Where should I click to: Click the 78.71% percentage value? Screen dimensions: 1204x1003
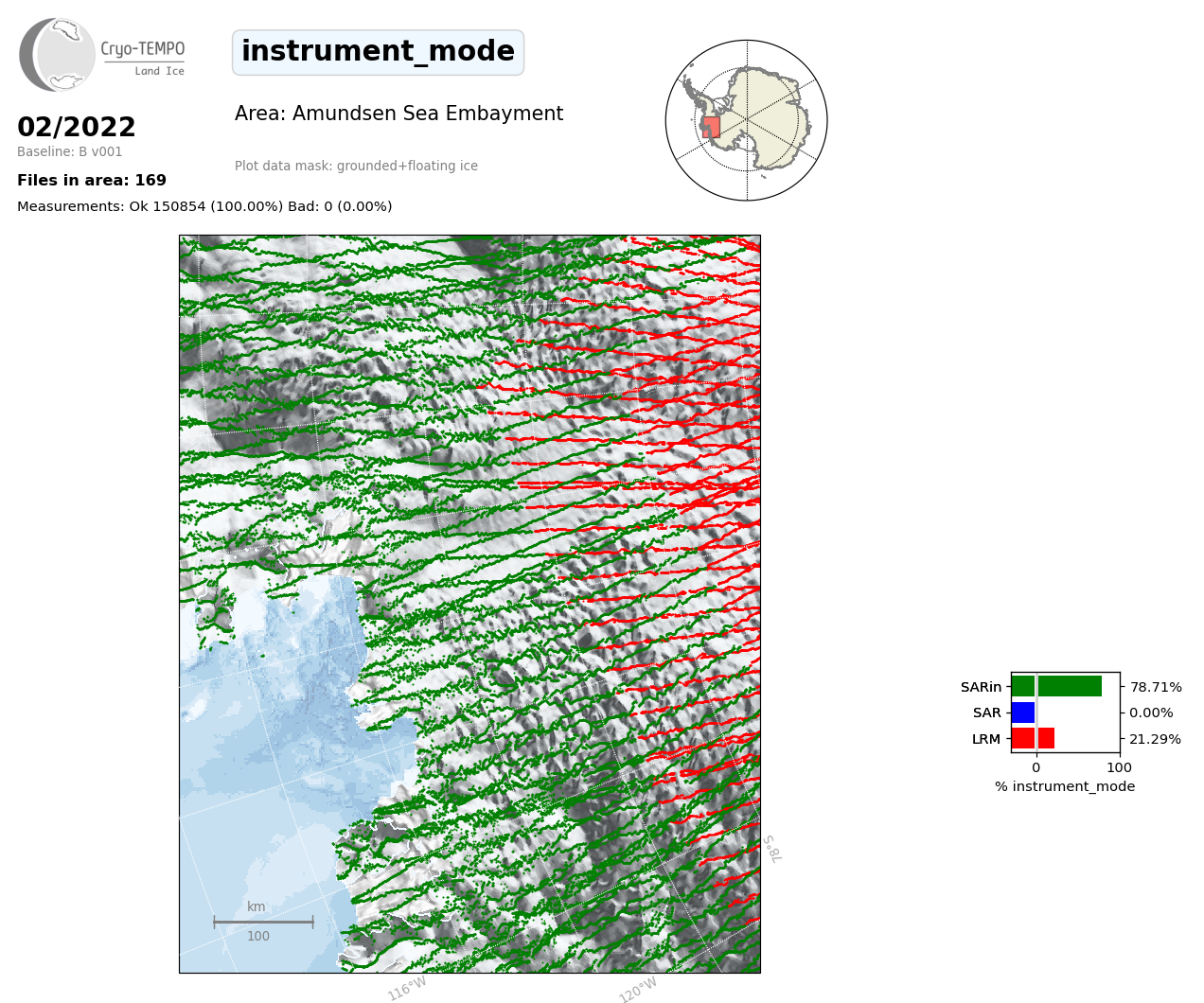[x=1155, y=687]
